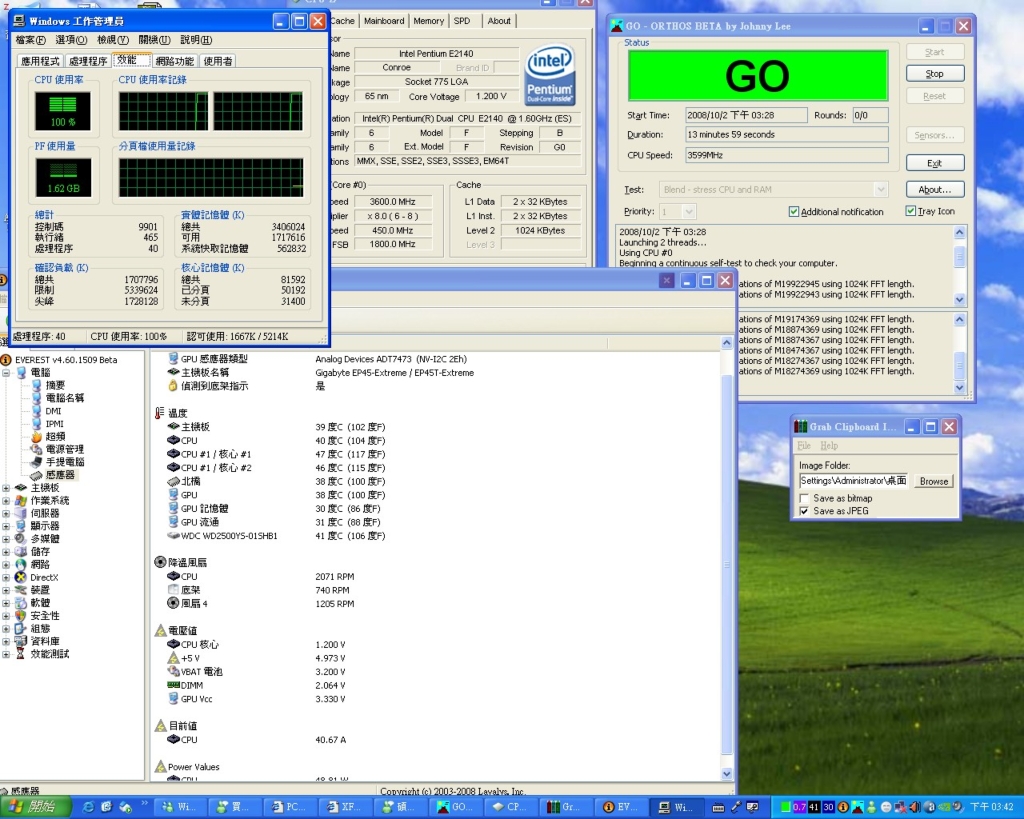Click the About... button in ORTHOS
This screenshot has width=1024, height=819.
(935, 189)
